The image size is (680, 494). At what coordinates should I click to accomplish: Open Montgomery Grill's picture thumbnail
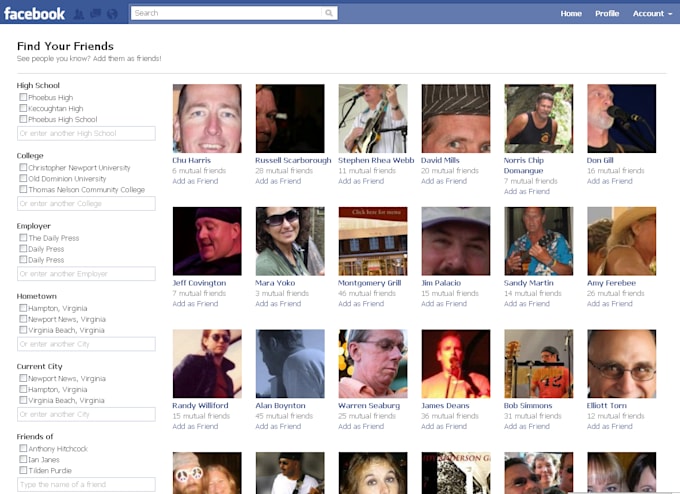click(373, 241)
